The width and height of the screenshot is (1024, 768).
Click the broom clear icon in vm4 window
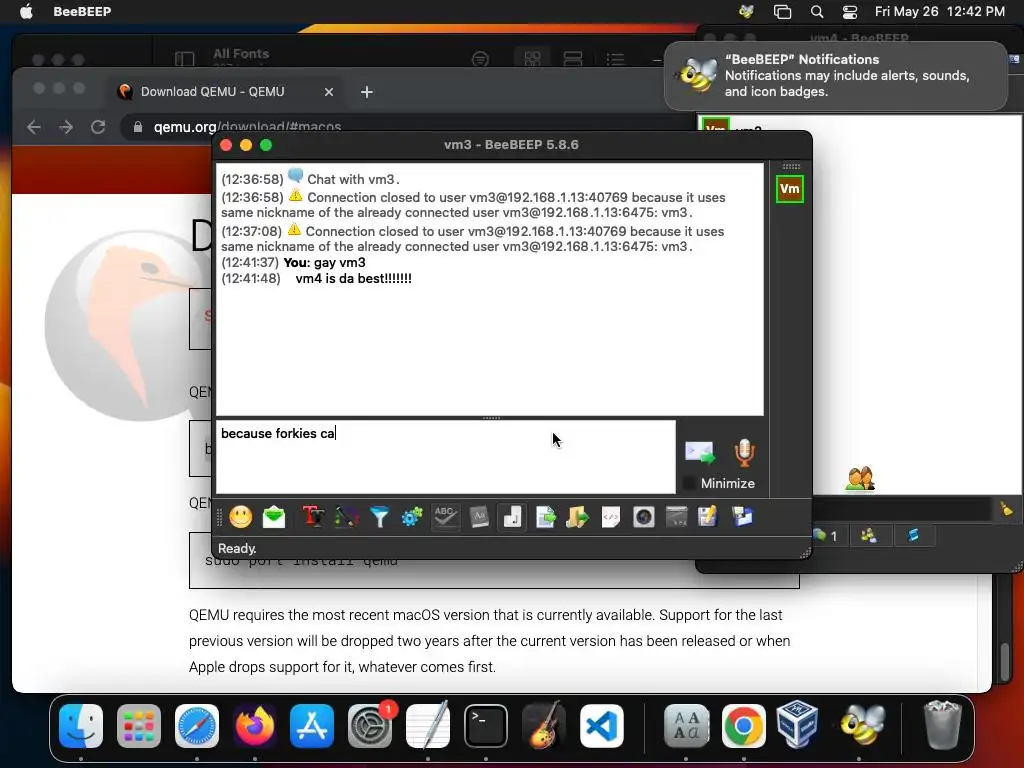[x=1007, y=509]
